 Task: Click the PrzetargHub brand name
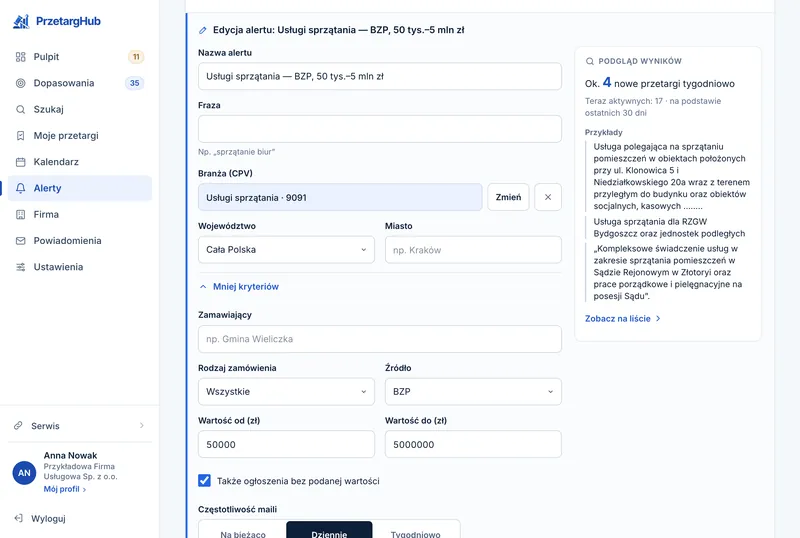tap(68, 21)
